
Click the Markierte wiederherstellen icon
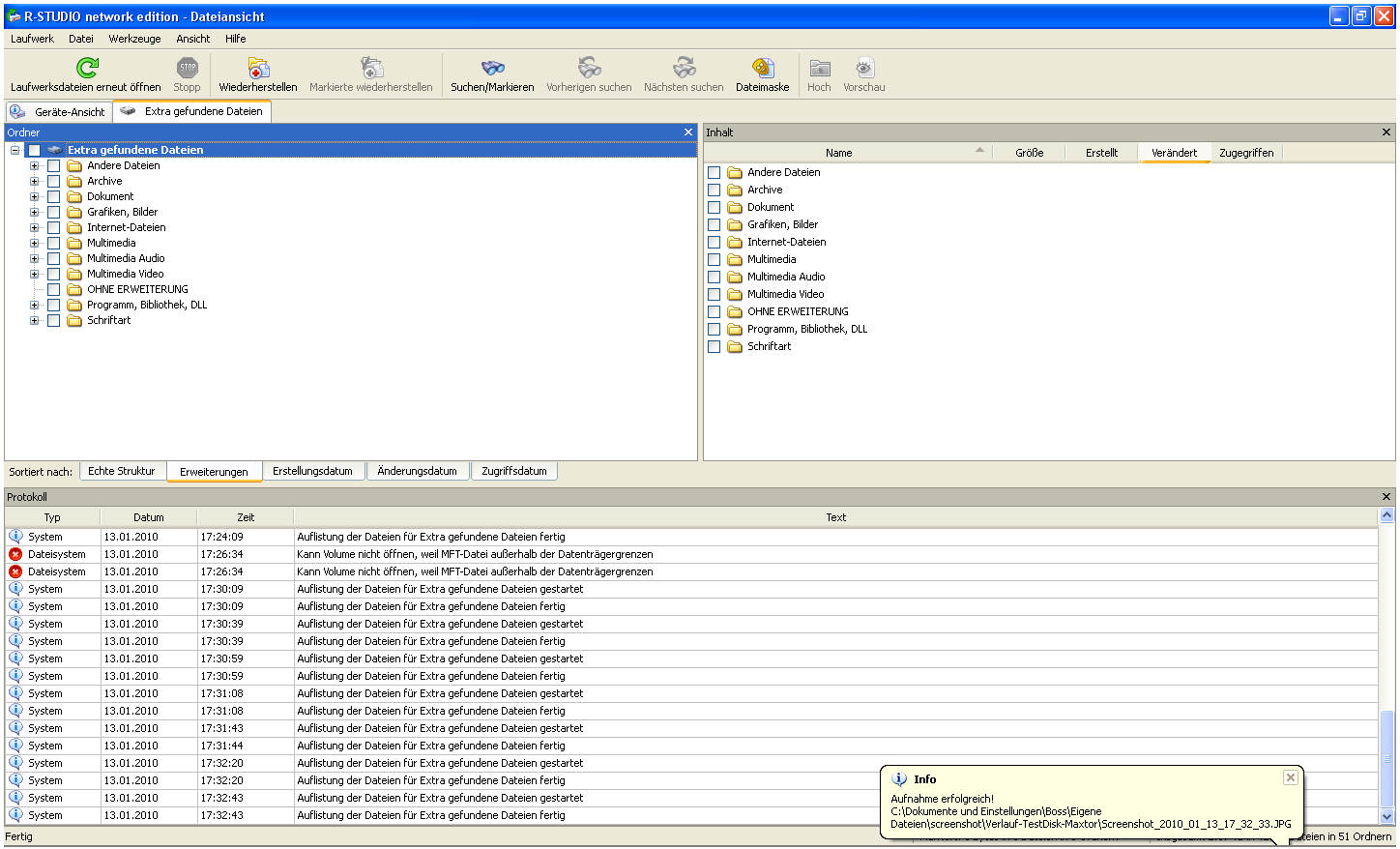point(371,67)
